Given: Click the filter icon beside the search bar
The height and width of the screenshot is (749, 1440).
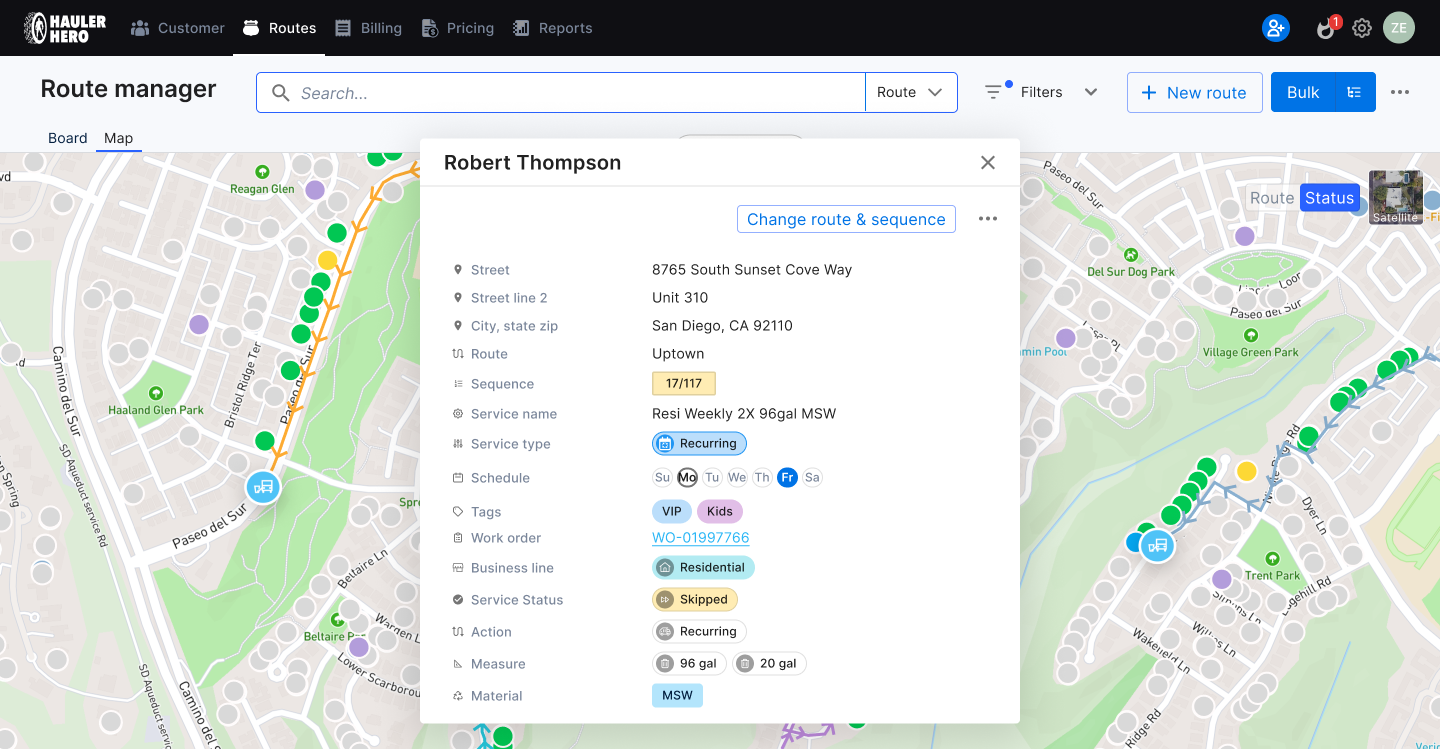Looking at the screenshot, I should click(994, 91).
